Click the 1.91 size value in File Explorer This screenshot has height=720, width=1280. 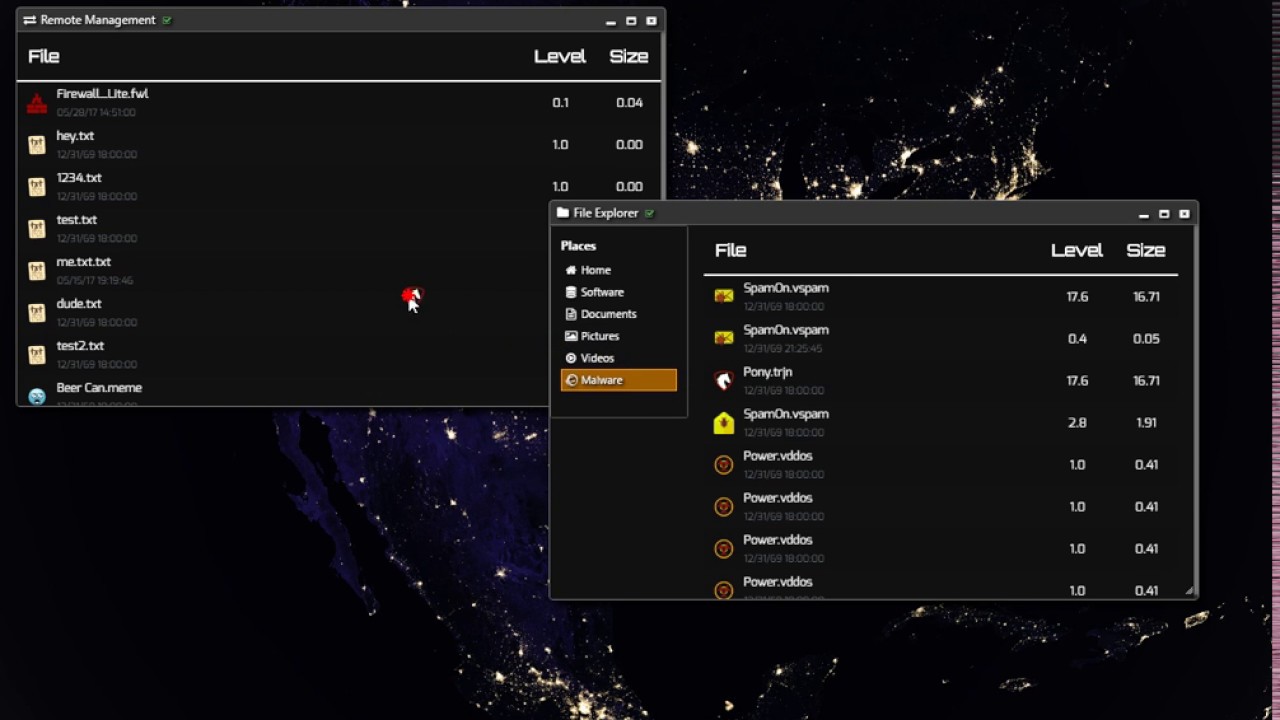pos(1147,423)
